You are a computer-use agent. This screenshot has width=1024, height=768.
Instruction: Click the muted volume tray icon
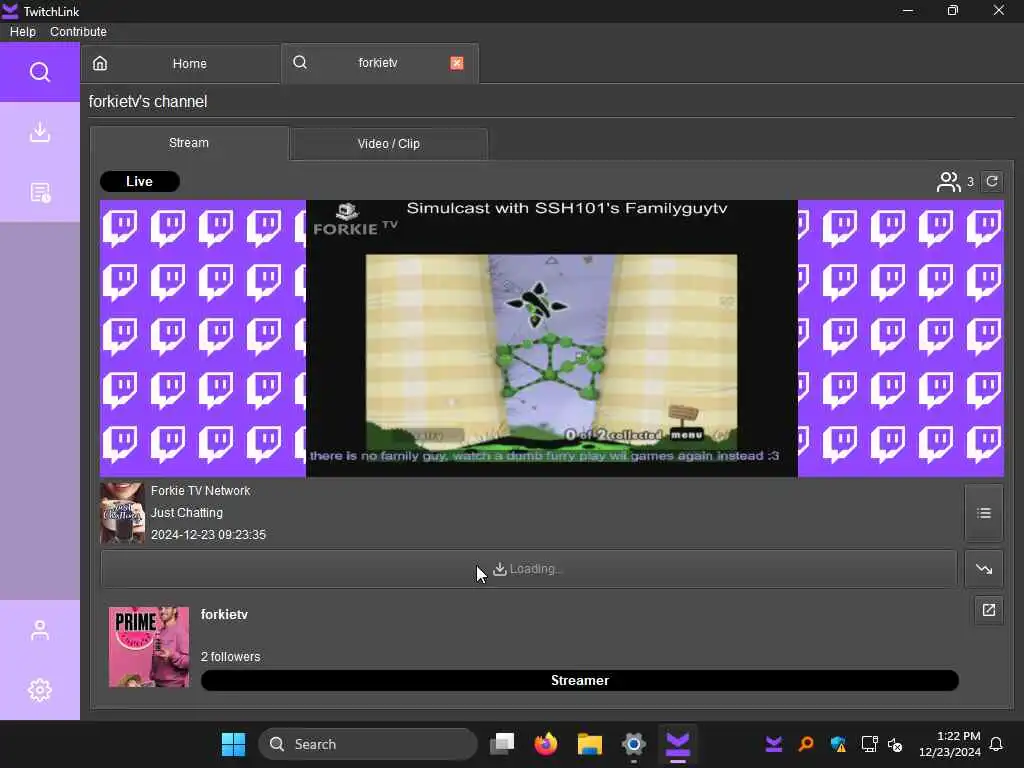click(x=895, y=744)
